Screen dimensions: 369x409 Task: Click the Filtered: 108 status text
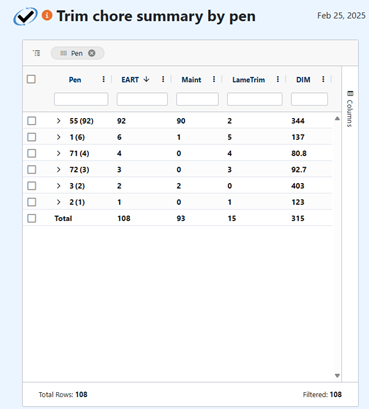(322, 394)
